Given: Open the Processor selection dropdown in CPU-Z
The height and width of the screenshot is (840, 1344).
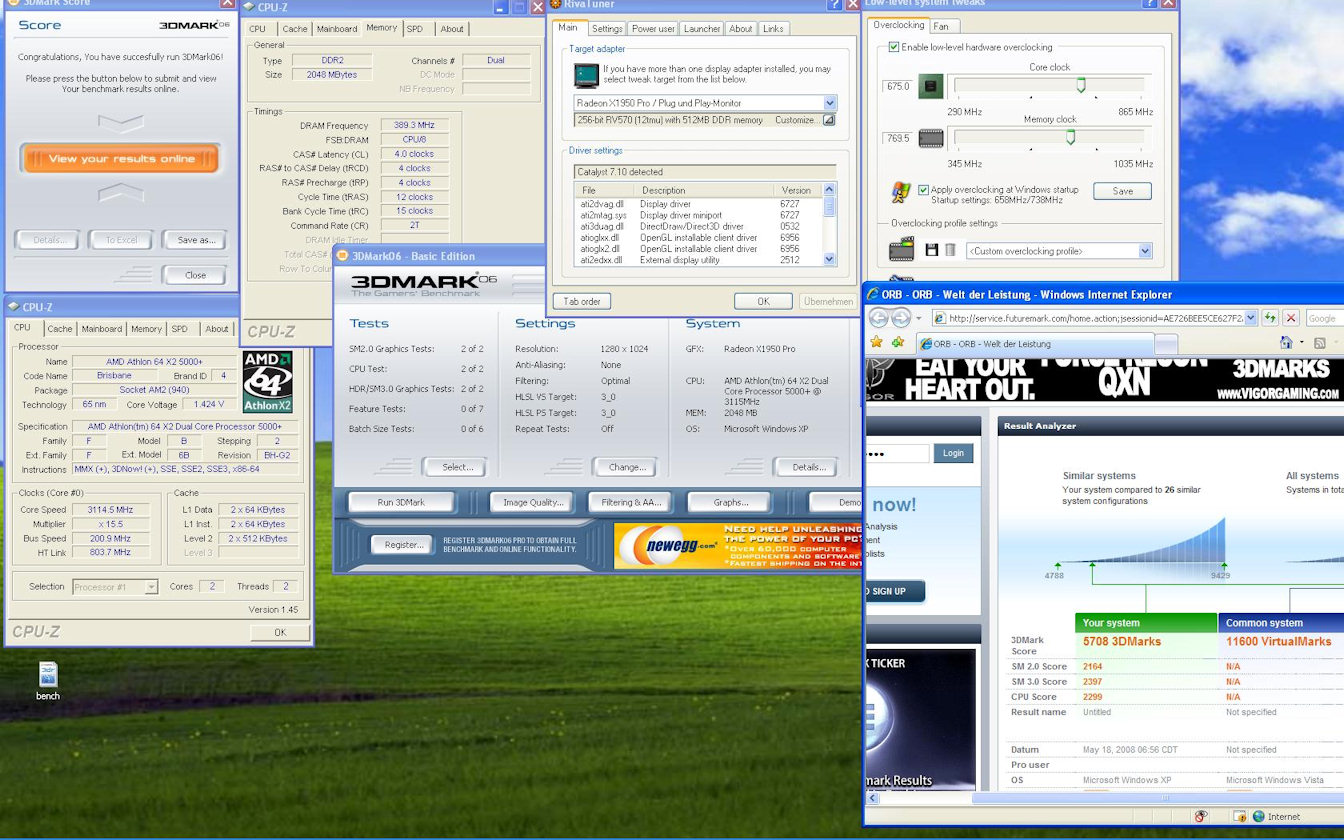Looking at the screenshot, I should (151, 587).
